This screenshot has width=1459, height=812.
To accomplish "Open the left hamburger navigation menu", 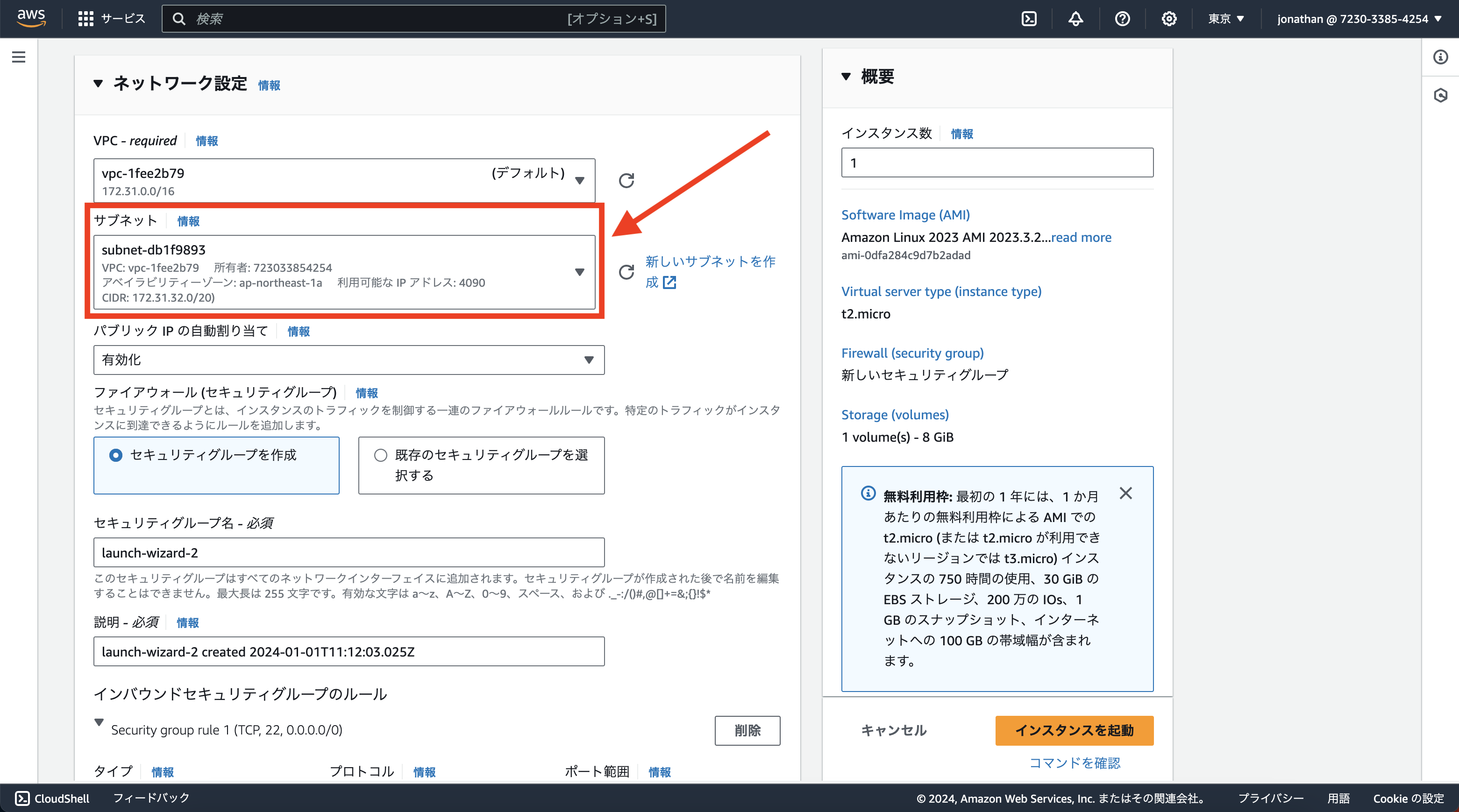I will [x=19, y=56].
